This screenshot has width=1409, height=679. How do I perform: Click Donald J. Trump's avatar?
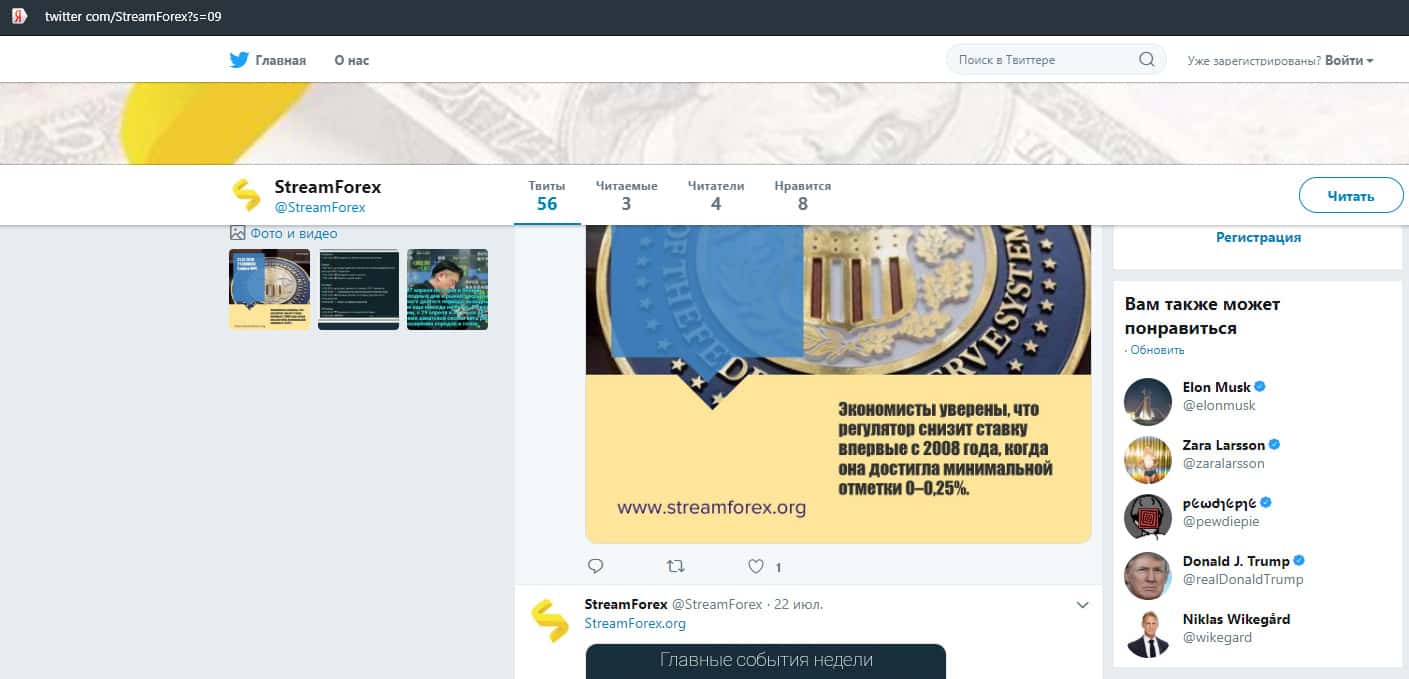coord(1148,576)
